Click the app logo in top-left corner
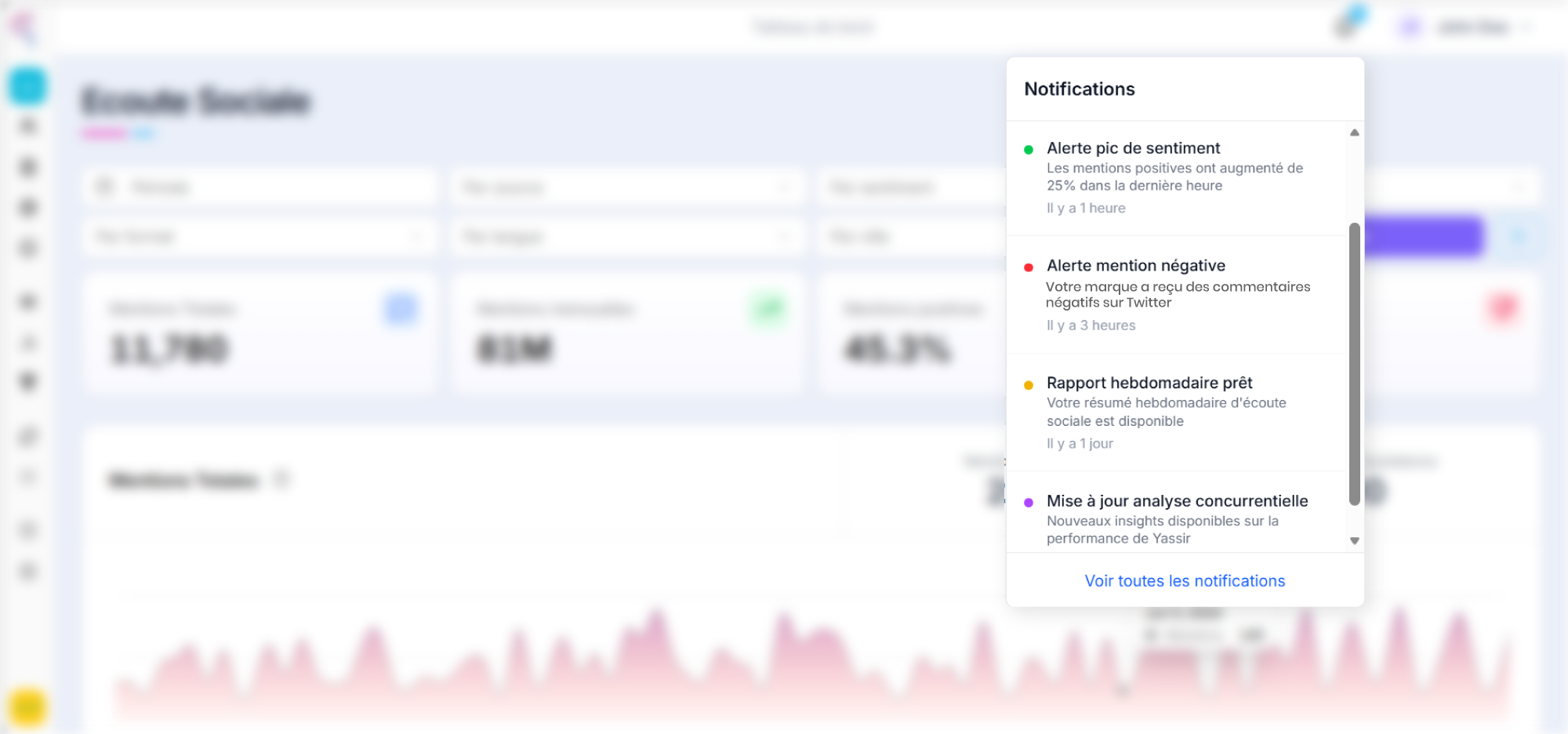 (x=24, y=26)
